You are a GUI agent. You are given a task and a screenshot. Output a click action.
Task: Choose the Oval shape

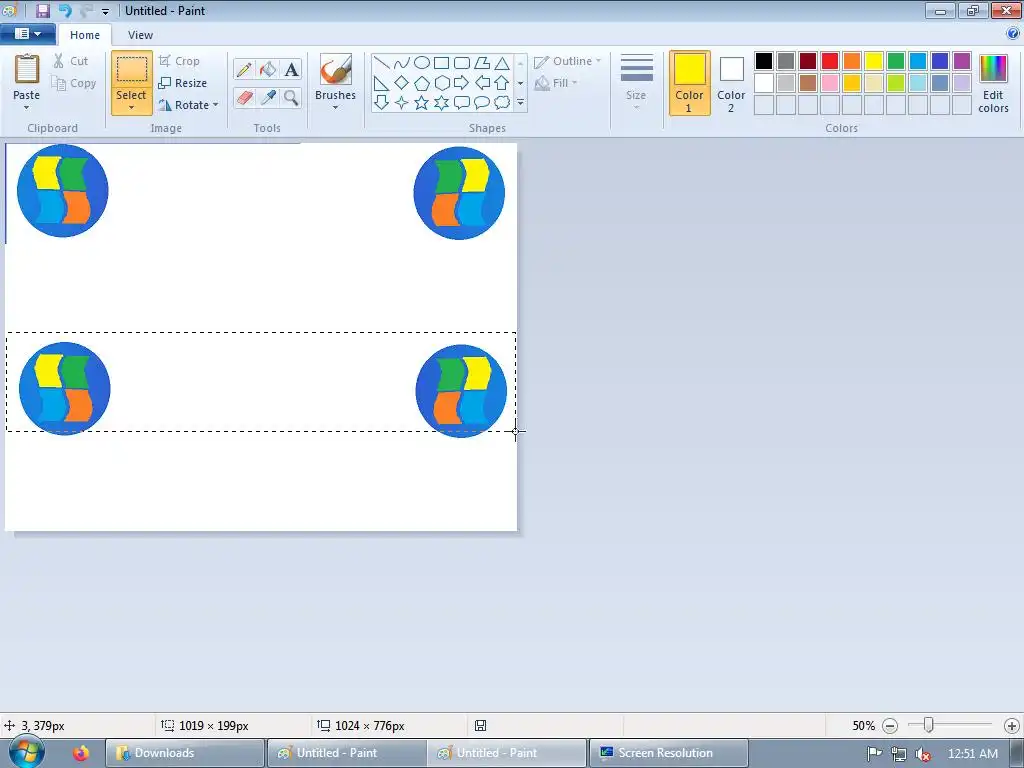[x=422, y=63]
